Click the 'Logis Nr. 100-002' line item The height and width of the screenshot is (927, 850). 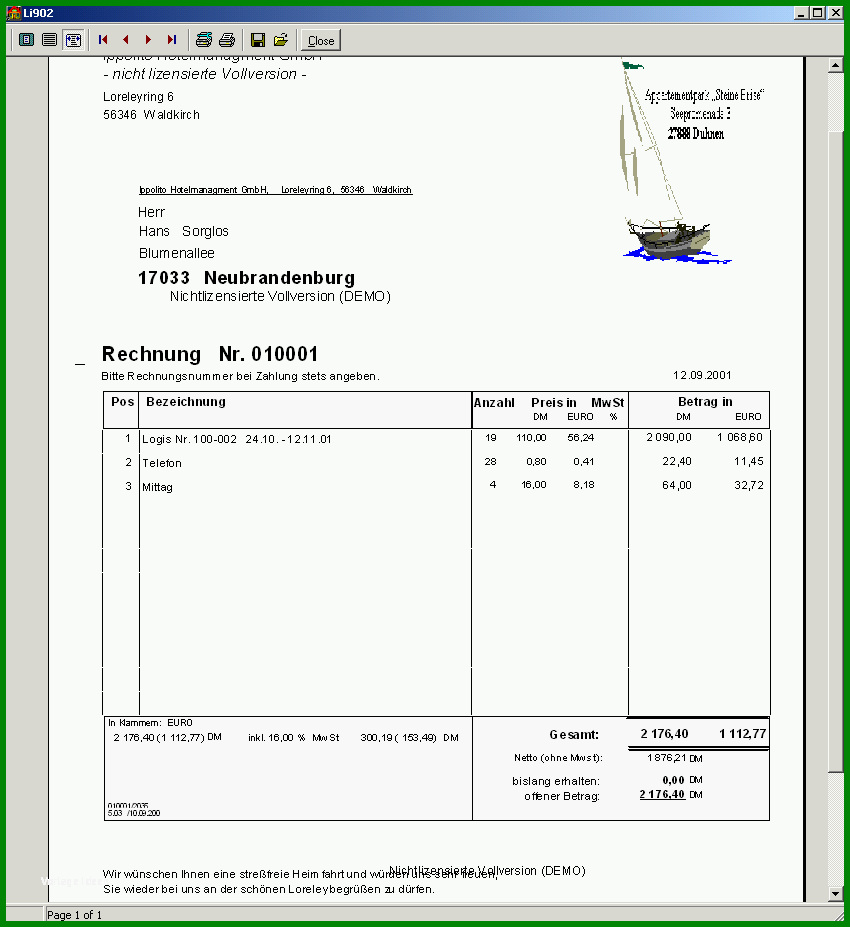[x=236, y=439]
